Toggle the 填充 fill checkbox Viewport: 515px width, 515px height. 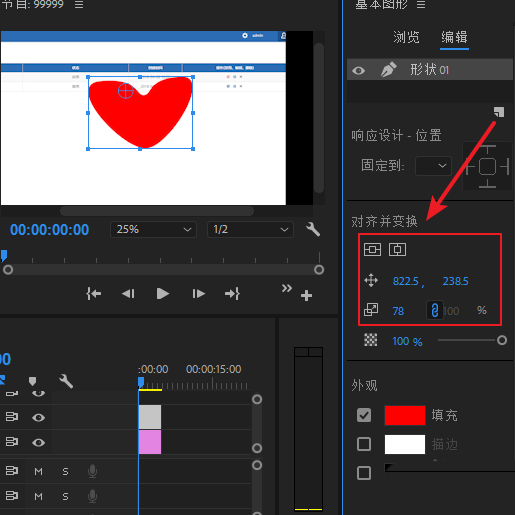pyautogui.click(x=364, y=415)
